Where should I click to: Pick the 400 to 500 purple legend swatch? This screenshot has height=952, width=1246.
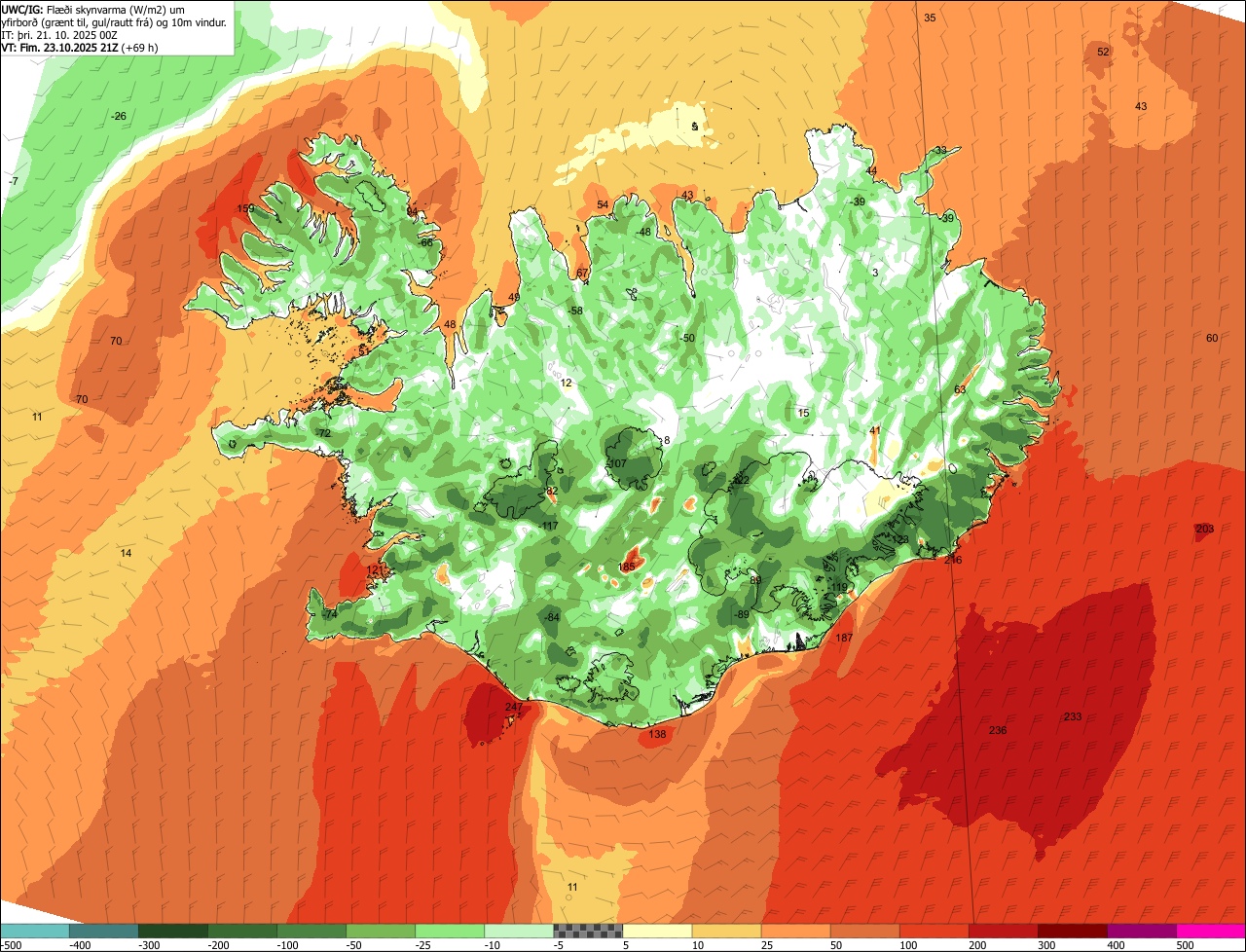pos(1140,931)
